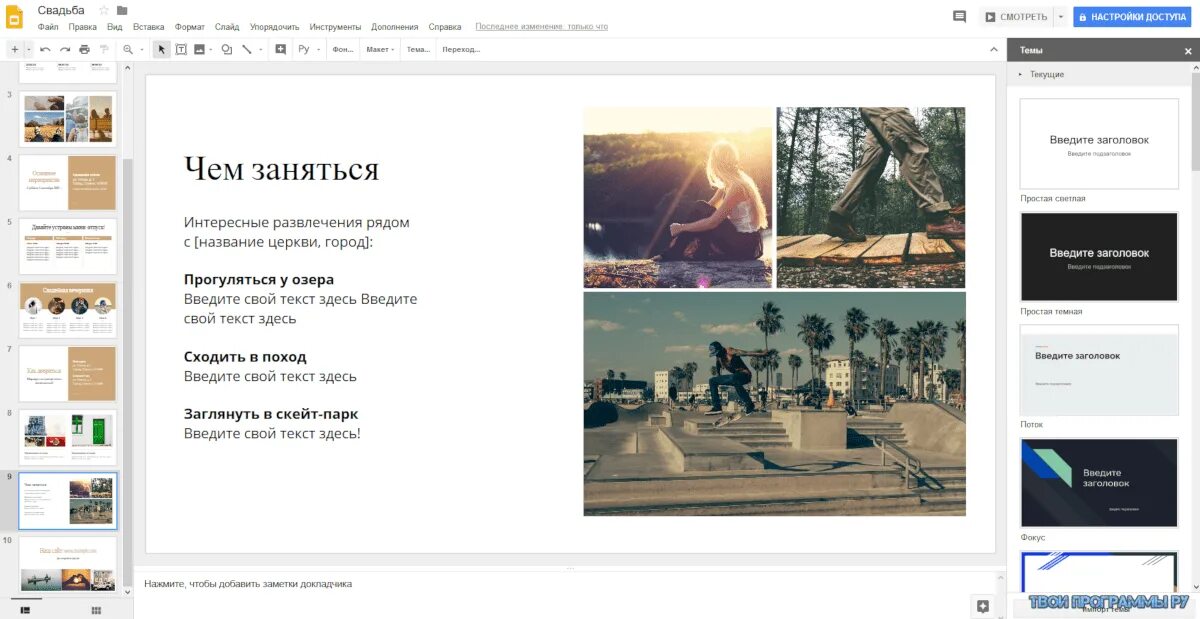
Task: Apply the Фокус theme
Action: coord(1099,483)
